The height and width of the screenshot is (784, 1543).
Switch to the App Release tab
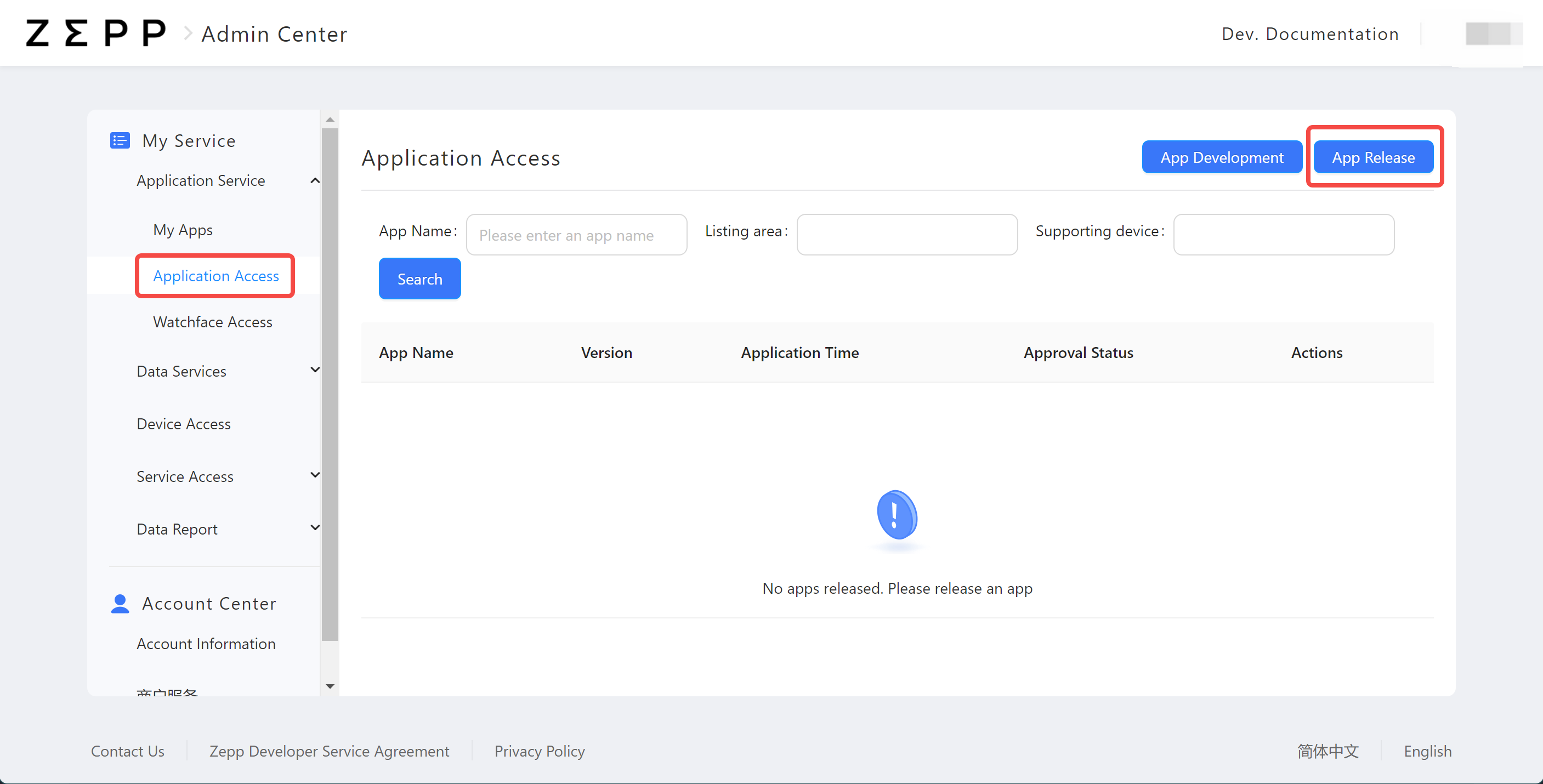click(1374, 157)
